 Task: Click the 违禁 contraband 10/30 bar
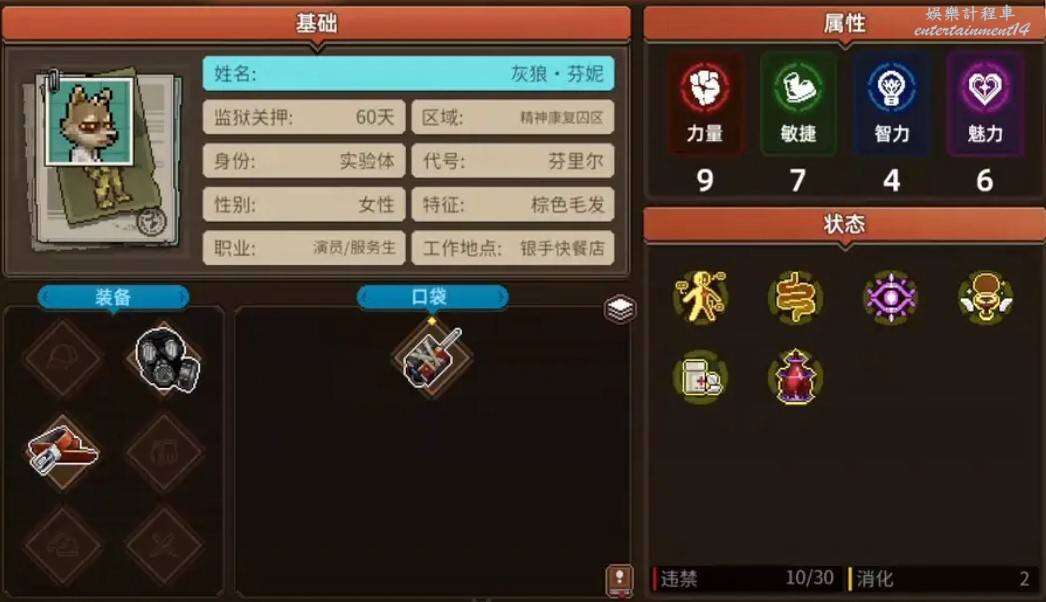pyautogui.click(x=746, y=578)
